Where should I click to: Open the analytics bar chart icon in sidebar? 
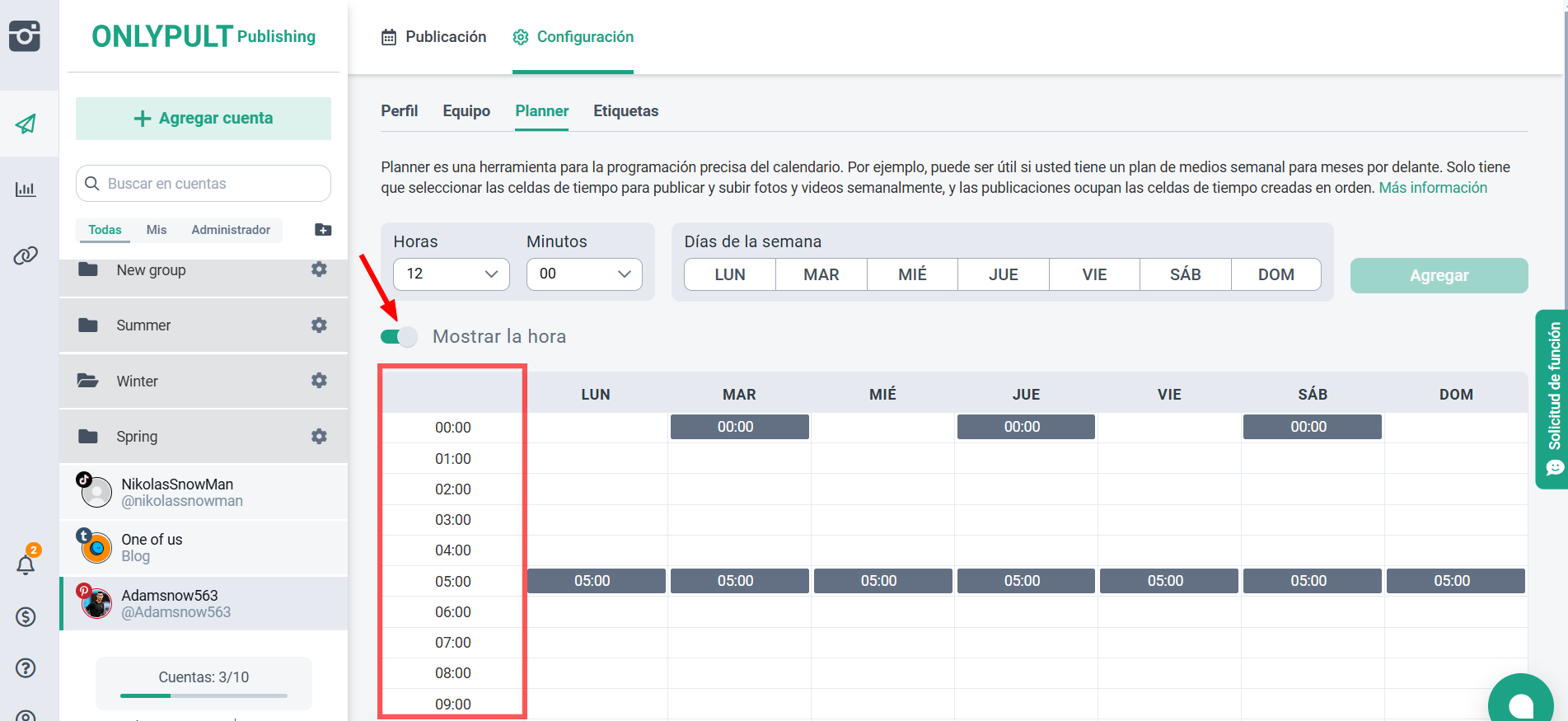[x=26, y=190]
